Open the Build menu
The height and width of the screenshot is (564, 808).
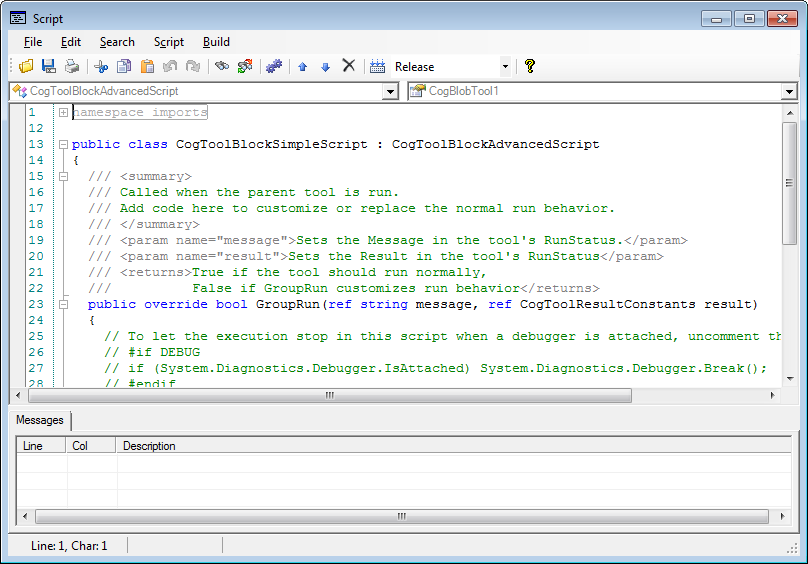click(216, 42)
